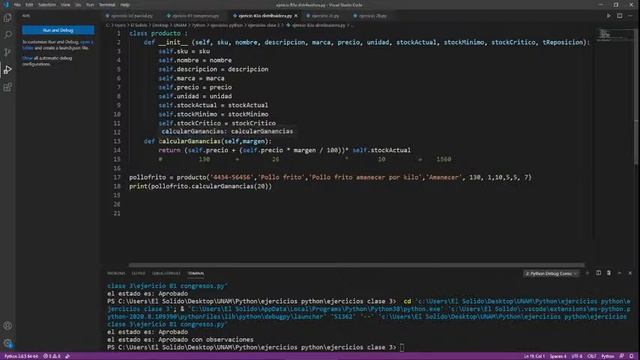Image resolution: width=640 pixels, height=360 pixels.
Task: Run the Python file with play icon
Action: [x=609, y=16]
